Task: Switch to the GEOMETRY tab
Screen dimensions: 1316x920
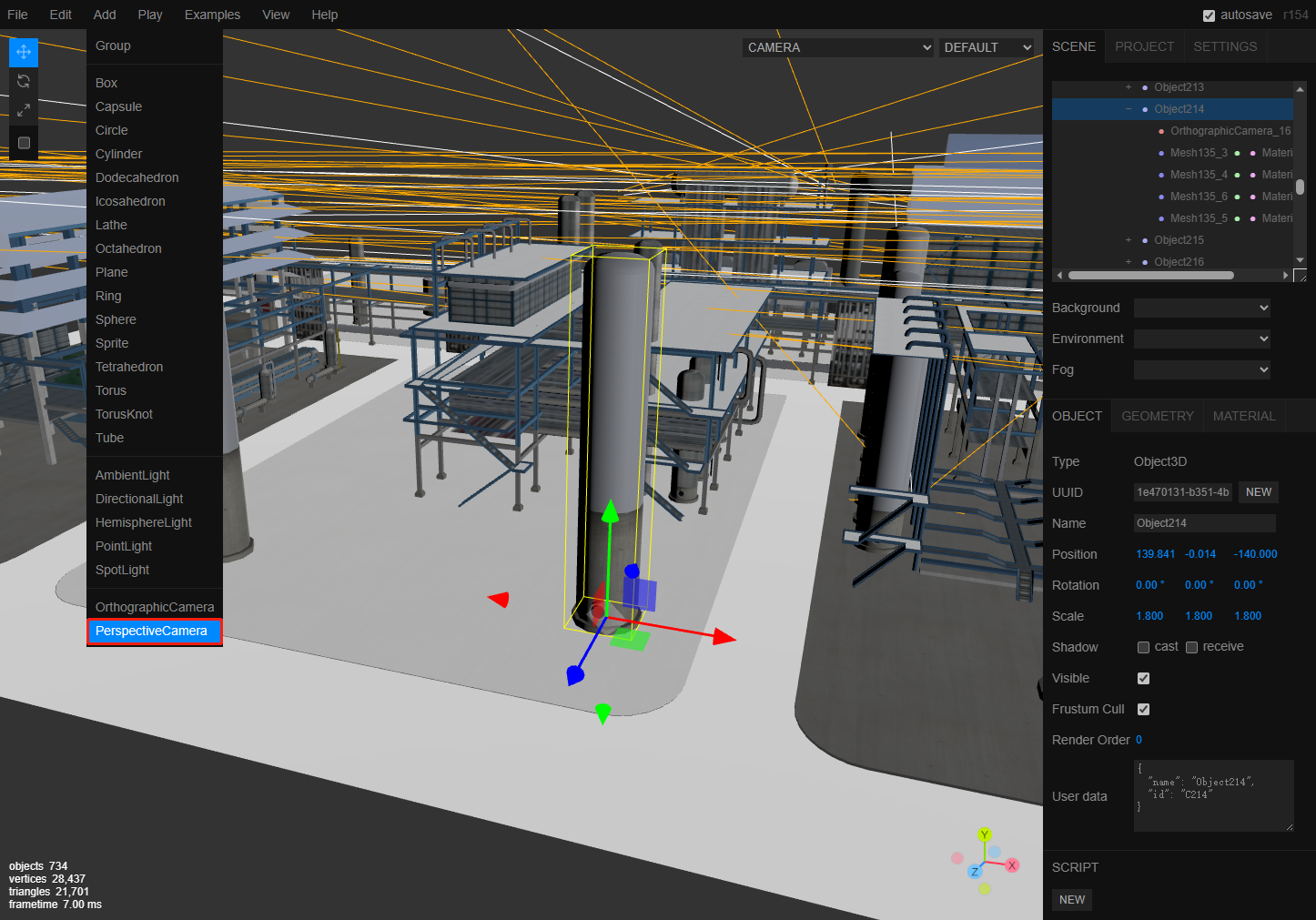Action: coord(1157,416)
